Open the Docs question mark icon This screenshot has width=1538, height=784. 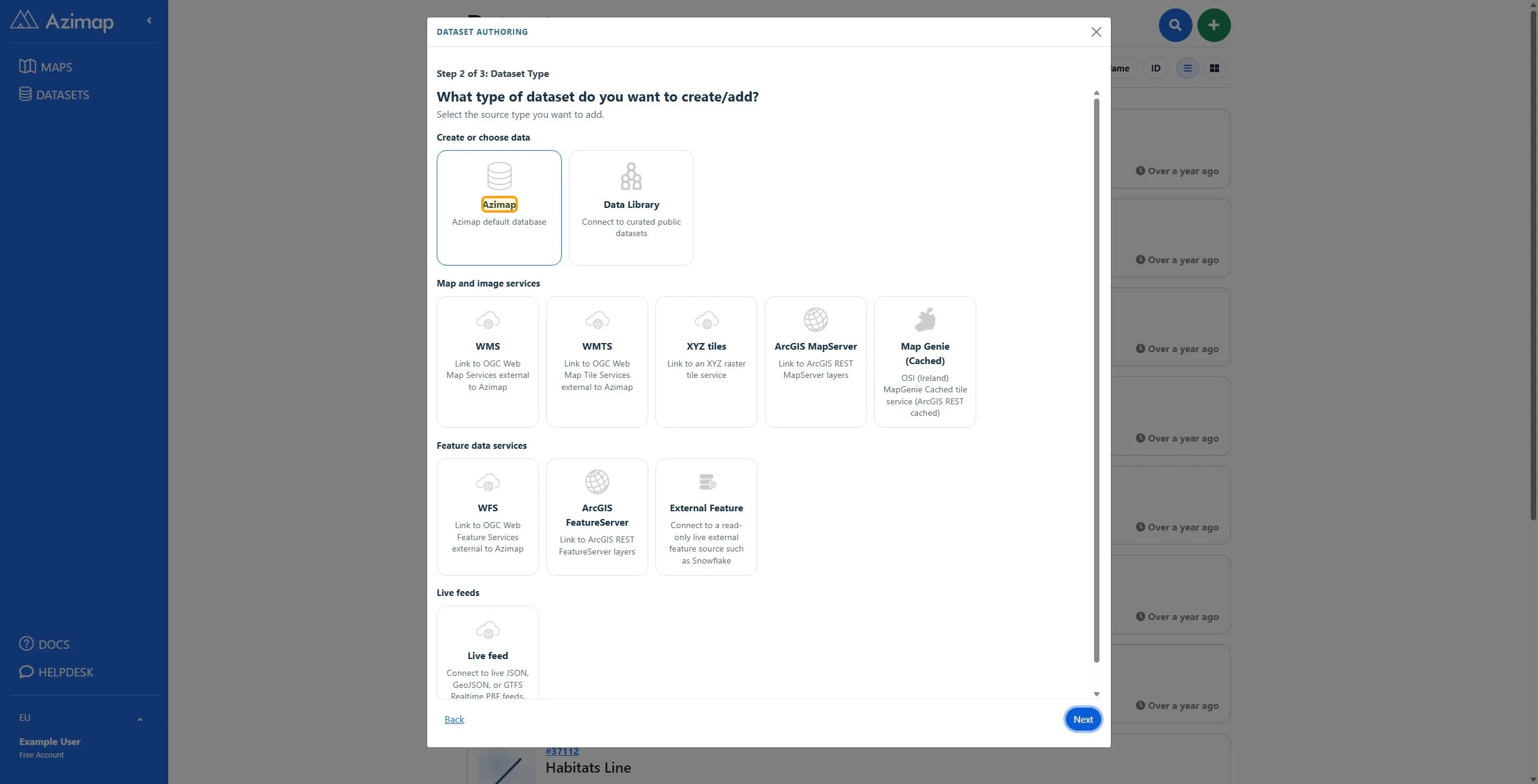[x=26, y=644]
